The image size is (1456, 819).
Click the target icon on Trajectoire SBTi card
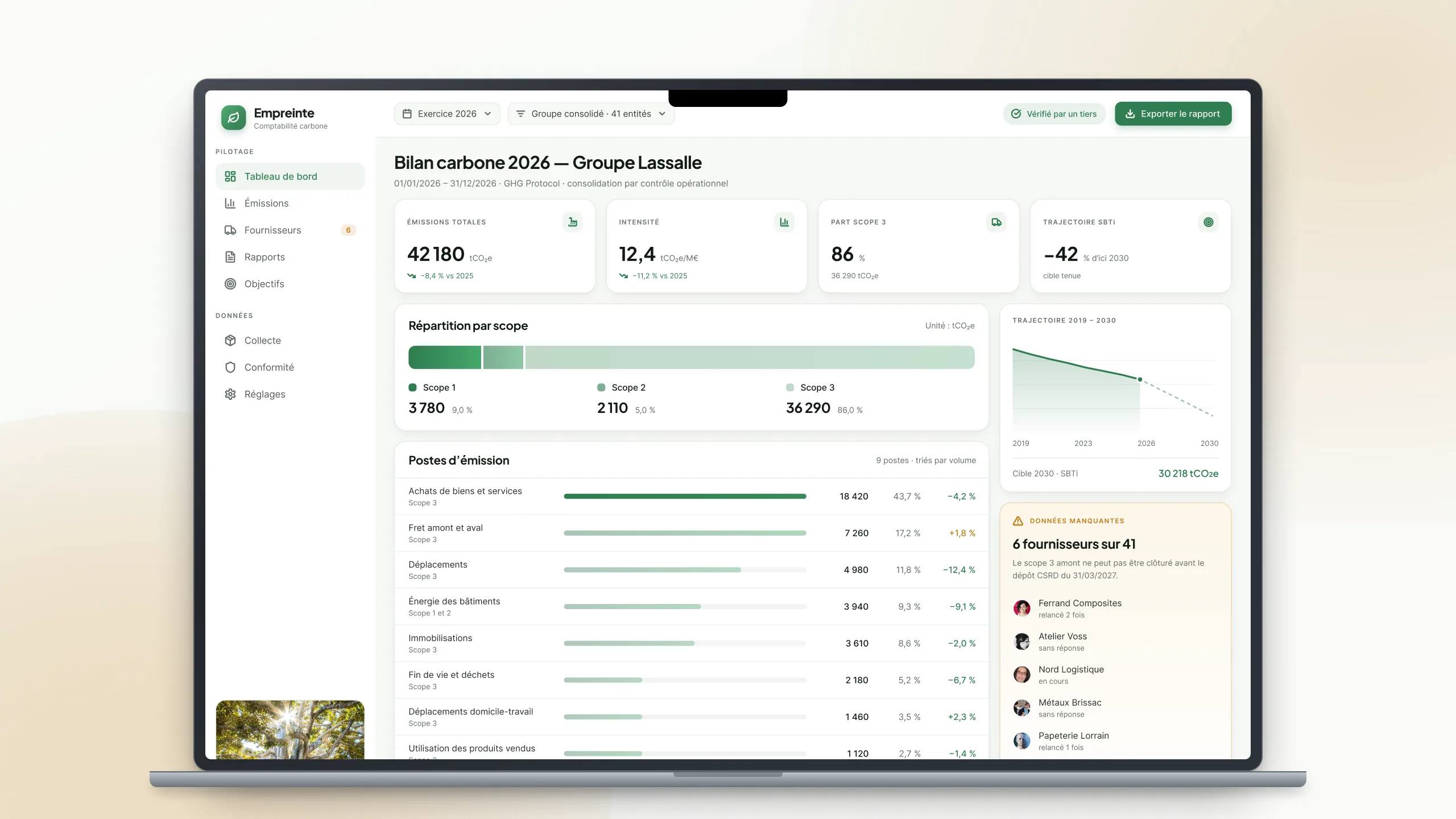1209,222
